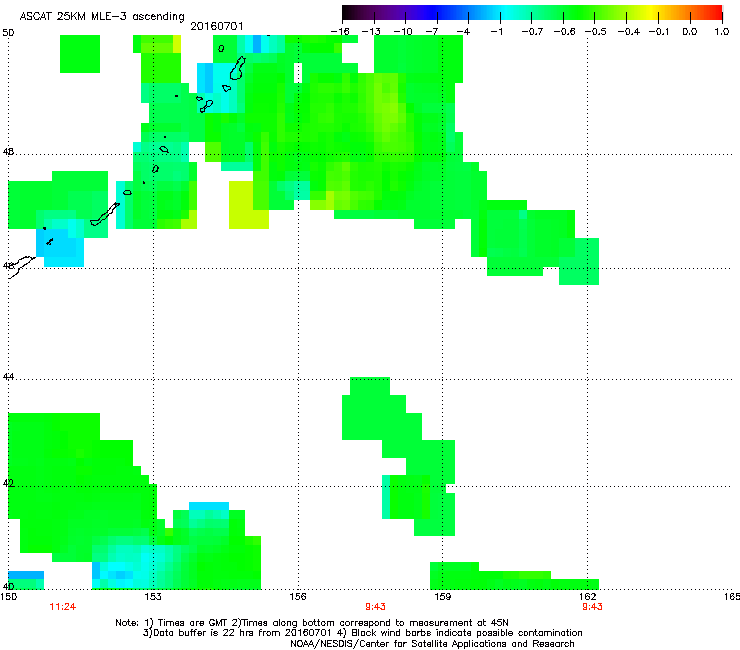The width and height of the screenshot is (740, 650).
Task: Click the date label 20160701
Action: [x=217, y=26]
